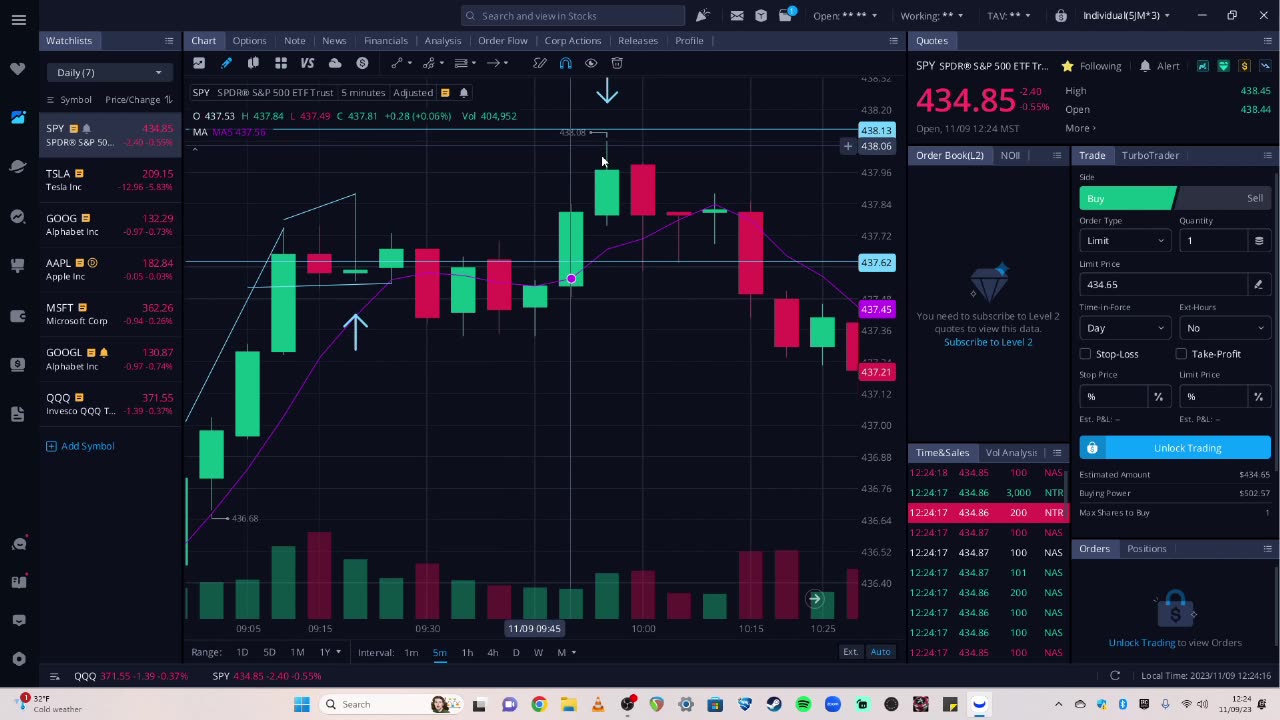The height and width of the screenshot is (720, 1280).
Task: Click the dollar sign icon in chart toolbar
Action: point(362,63)
